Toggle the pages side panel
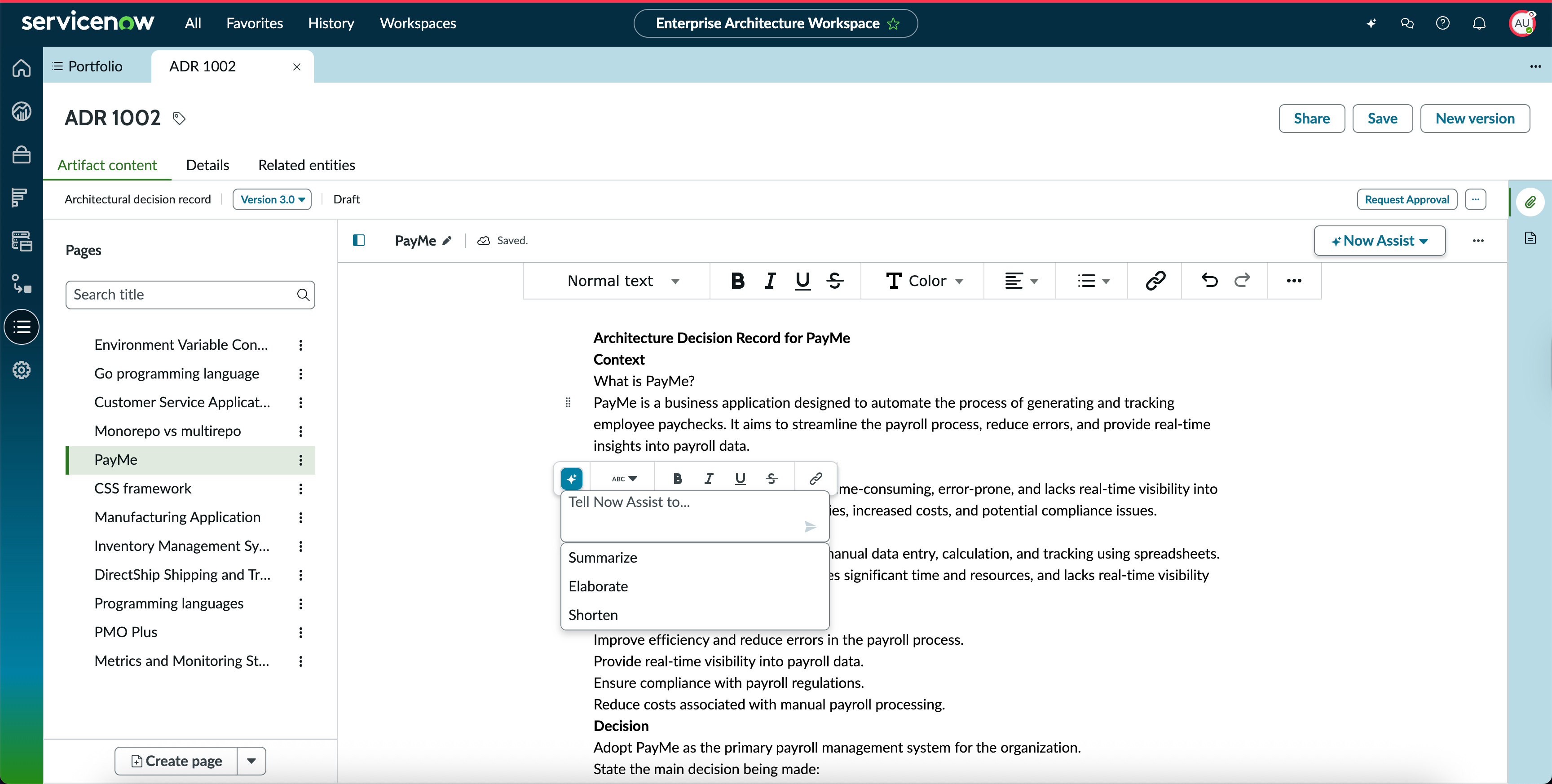The height and width of the screenshot is (784, 1552). pos(359,241)
